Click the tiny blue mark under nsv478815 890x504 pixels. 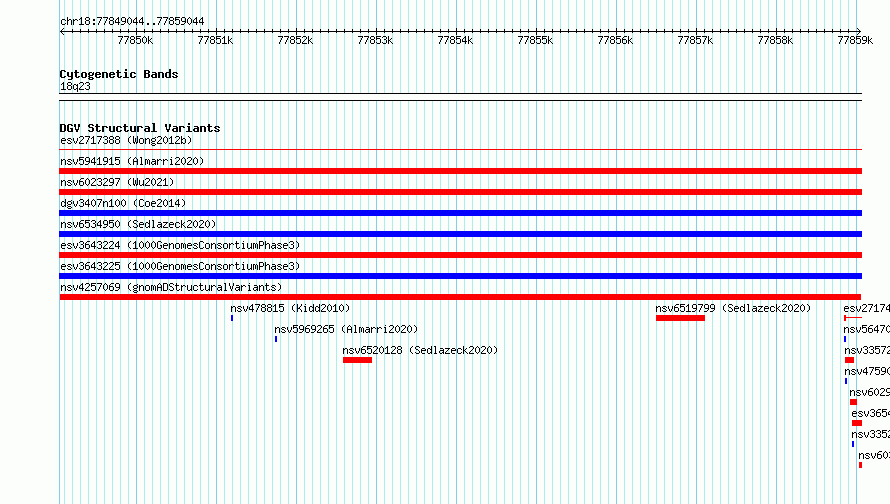pyautogui.click(x=232, y=318)
